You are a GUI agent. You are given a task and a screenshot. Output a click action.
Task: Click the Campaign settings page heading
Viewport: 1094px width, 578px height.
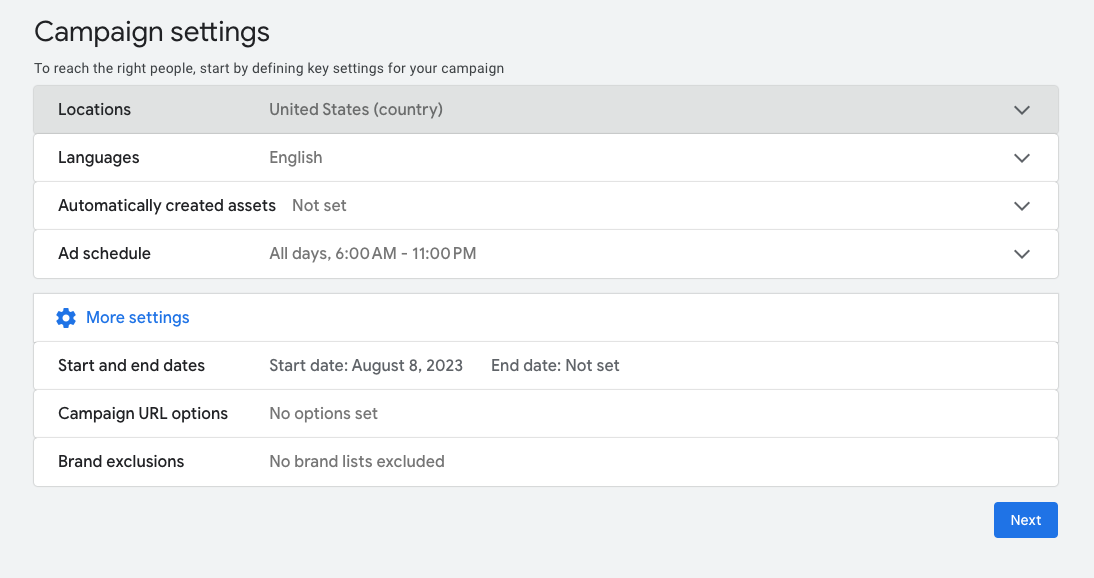pos(152,32)
